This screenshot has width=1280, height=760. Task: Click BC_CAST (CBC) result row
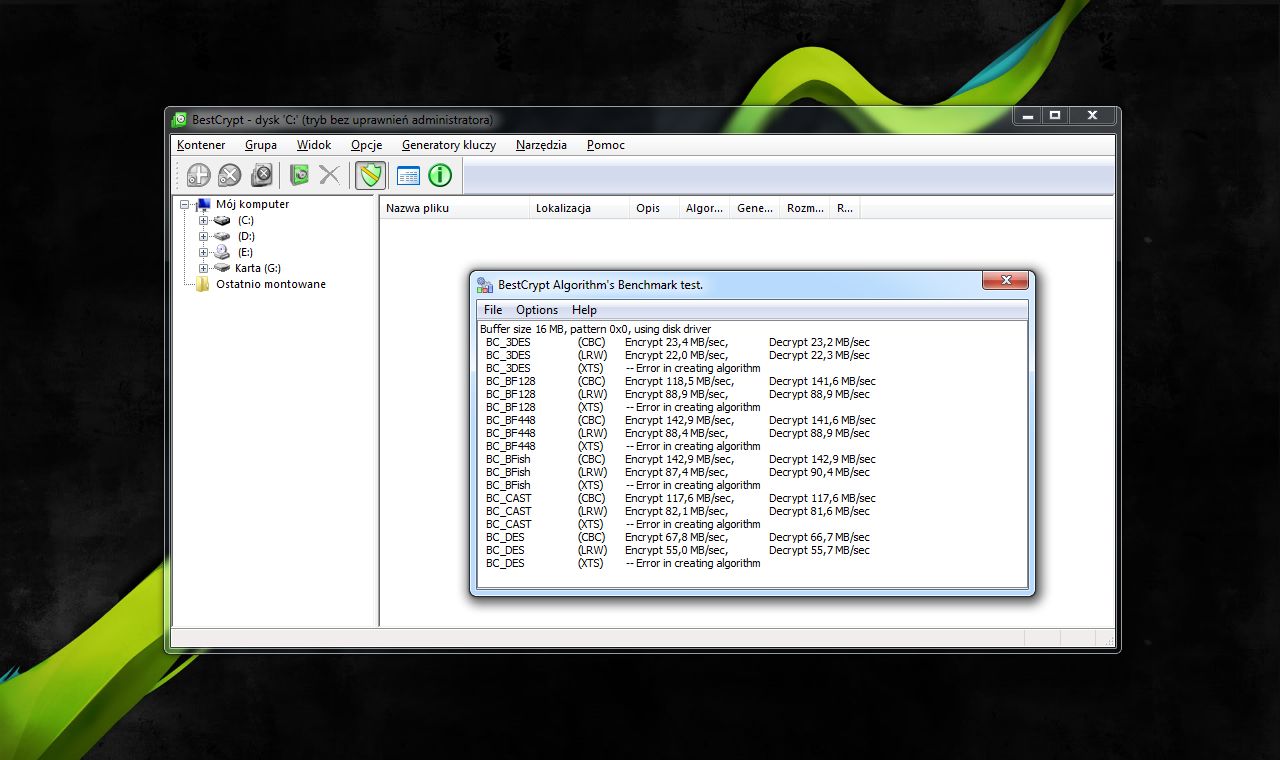point(681,498)
